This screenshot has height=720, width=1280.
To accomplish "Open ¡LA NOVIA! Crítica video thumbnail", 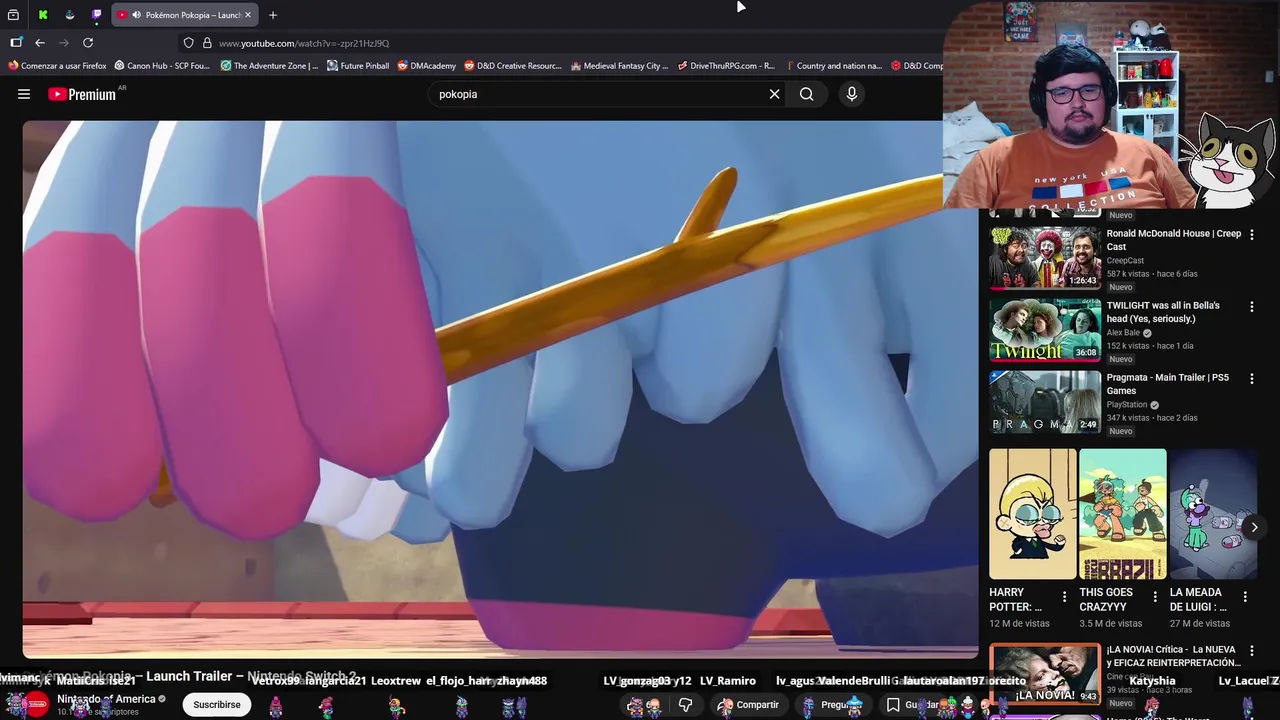I will tap(1045, 675).
